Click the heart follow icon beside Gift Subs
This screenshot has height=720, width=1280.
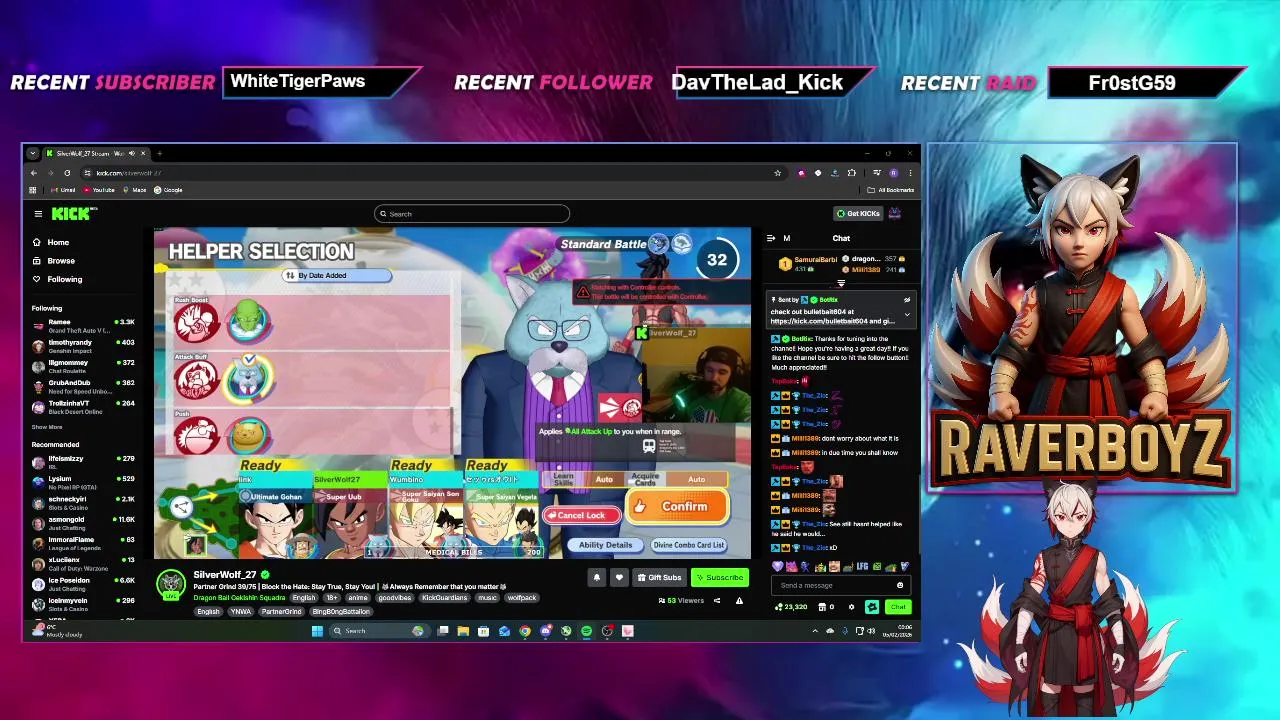pos(619,577)
